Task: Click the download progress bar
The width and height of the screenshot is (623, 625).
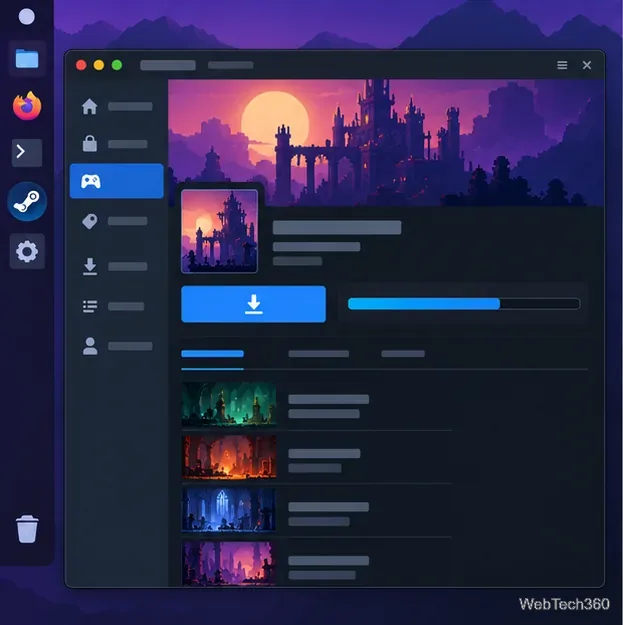Action: pos(464,304)
